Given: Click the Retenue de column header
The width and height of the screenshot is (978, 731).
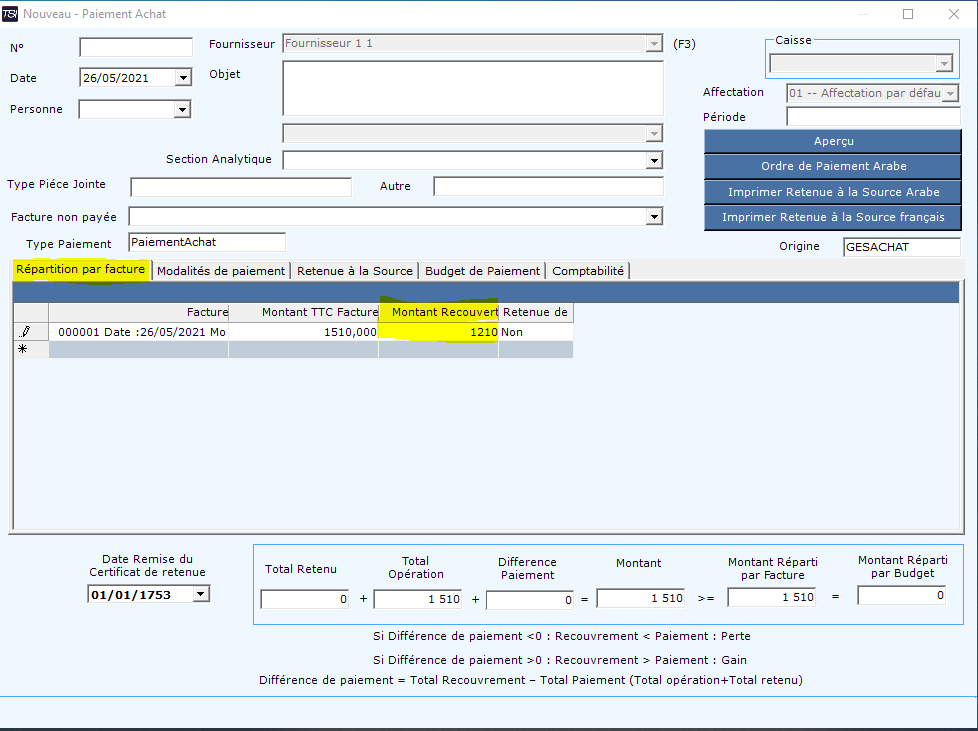Looking at the screenshot, I should click(536, 312).
